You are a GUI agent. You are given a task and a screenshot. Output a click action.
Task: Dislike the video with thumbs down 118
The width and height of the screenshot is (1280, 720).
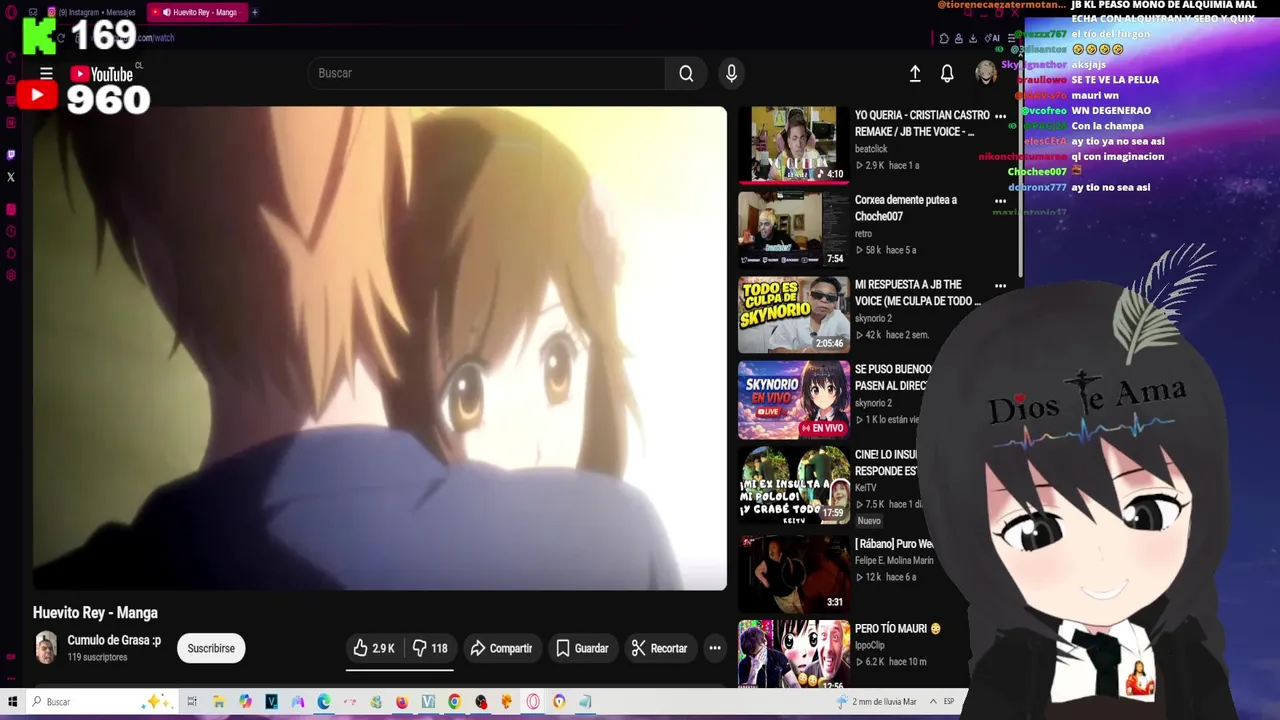[x=430, y=648]
